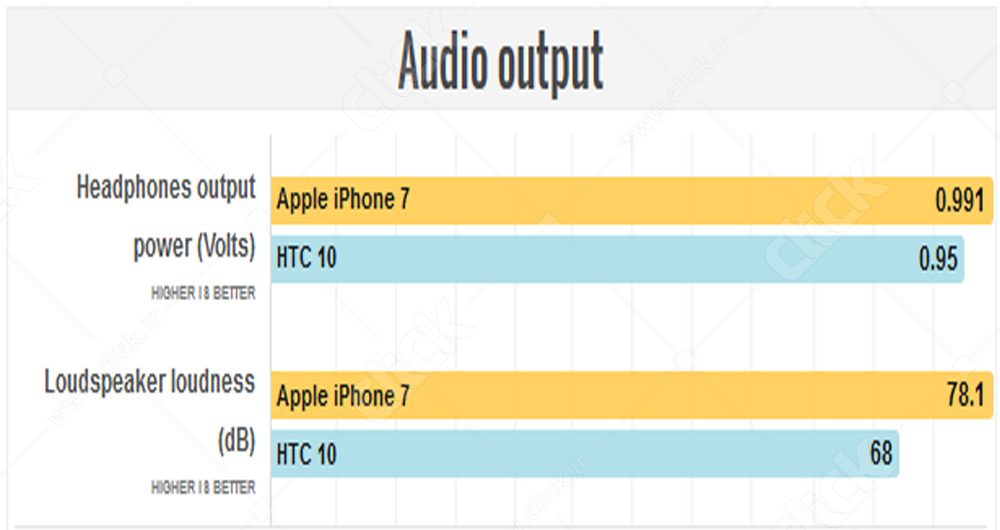Select "HTC 10" label in loudspeaker chart

(x=307, y=455)
